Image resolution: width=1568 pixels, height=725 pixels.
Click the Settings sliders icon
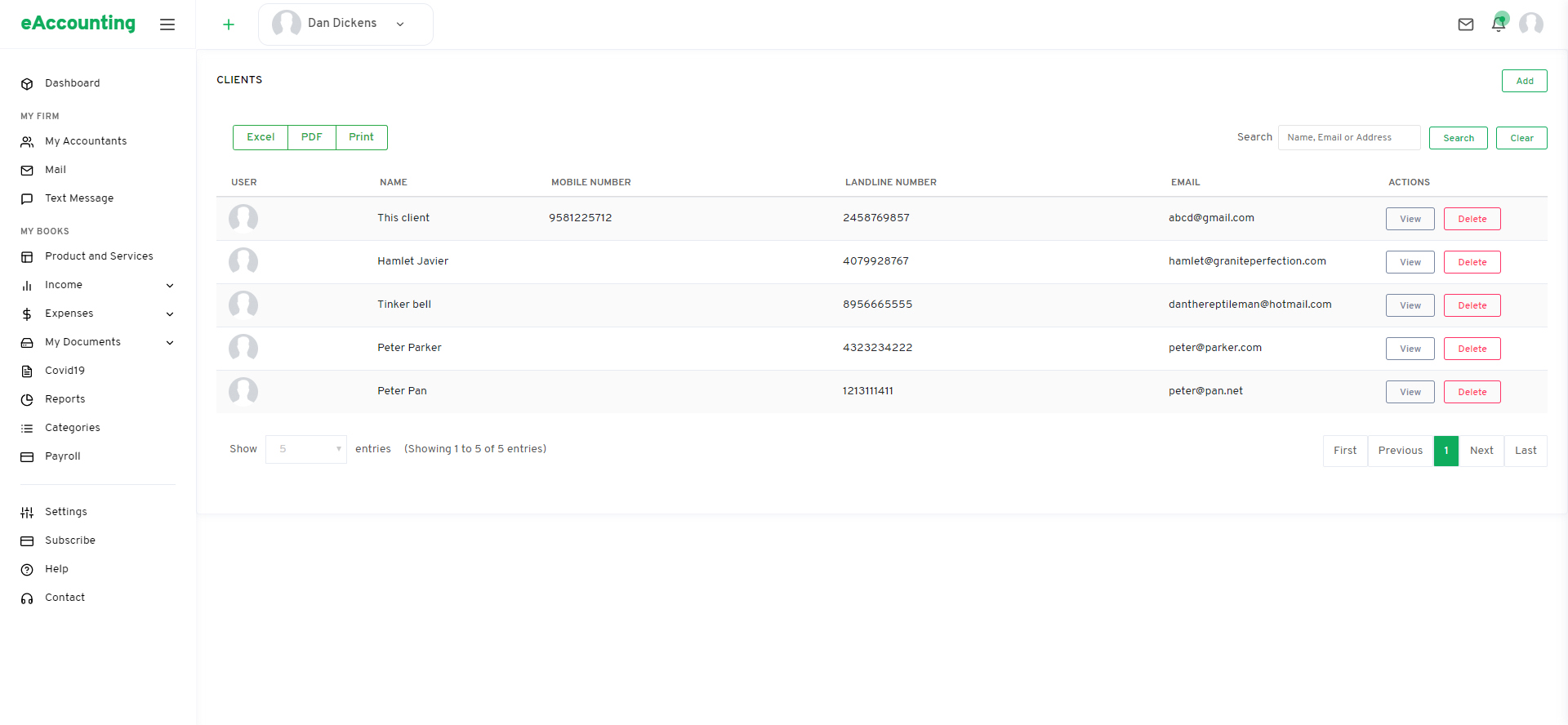pos(27,512)
